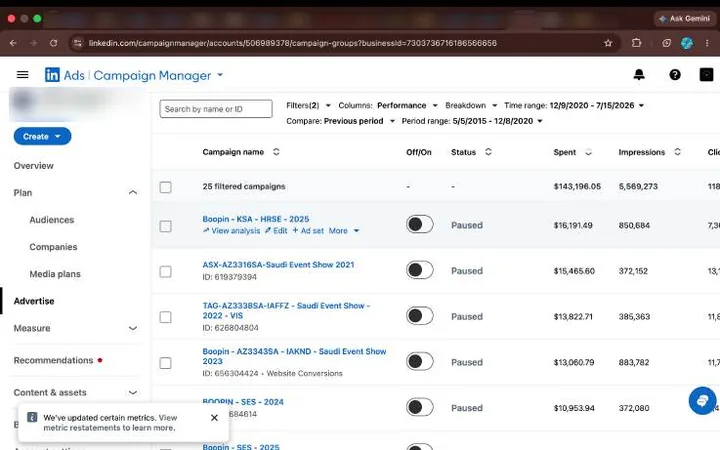Viewport: 720px width, 450px height.
Task: Check the Boopin - AZ3343SA - IAKND row
Action: [x=165, y=363]
